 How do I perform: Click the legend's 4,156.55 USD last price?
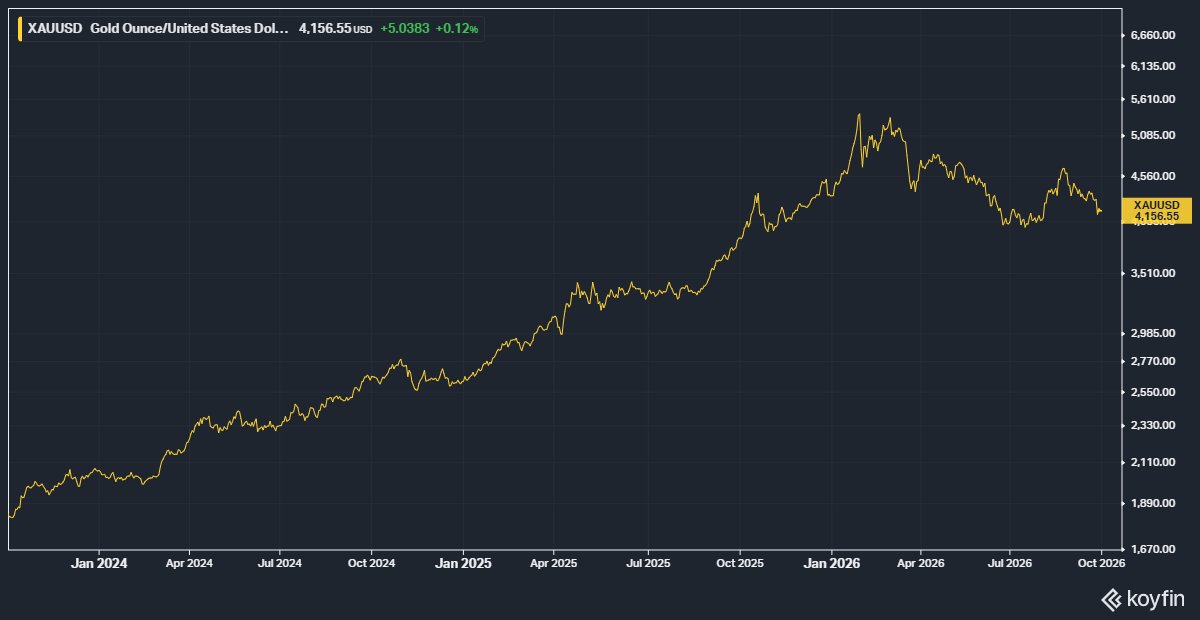(x=336, y=29)
